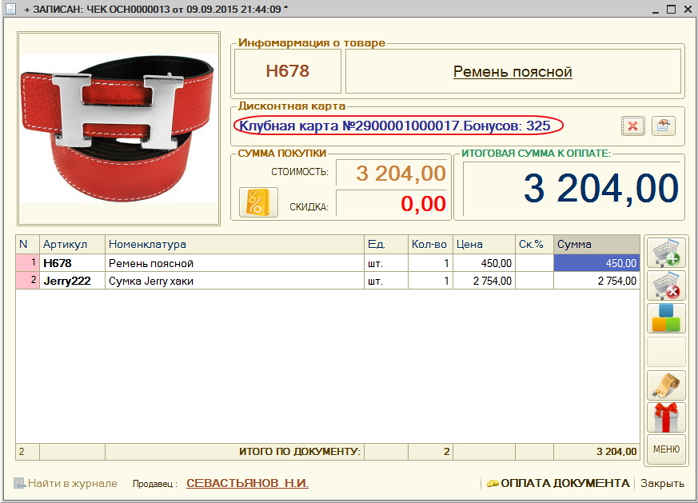Click quantity cell in H678 row
The height and width of the screenshot is (503, 698).
pos(430,263)
